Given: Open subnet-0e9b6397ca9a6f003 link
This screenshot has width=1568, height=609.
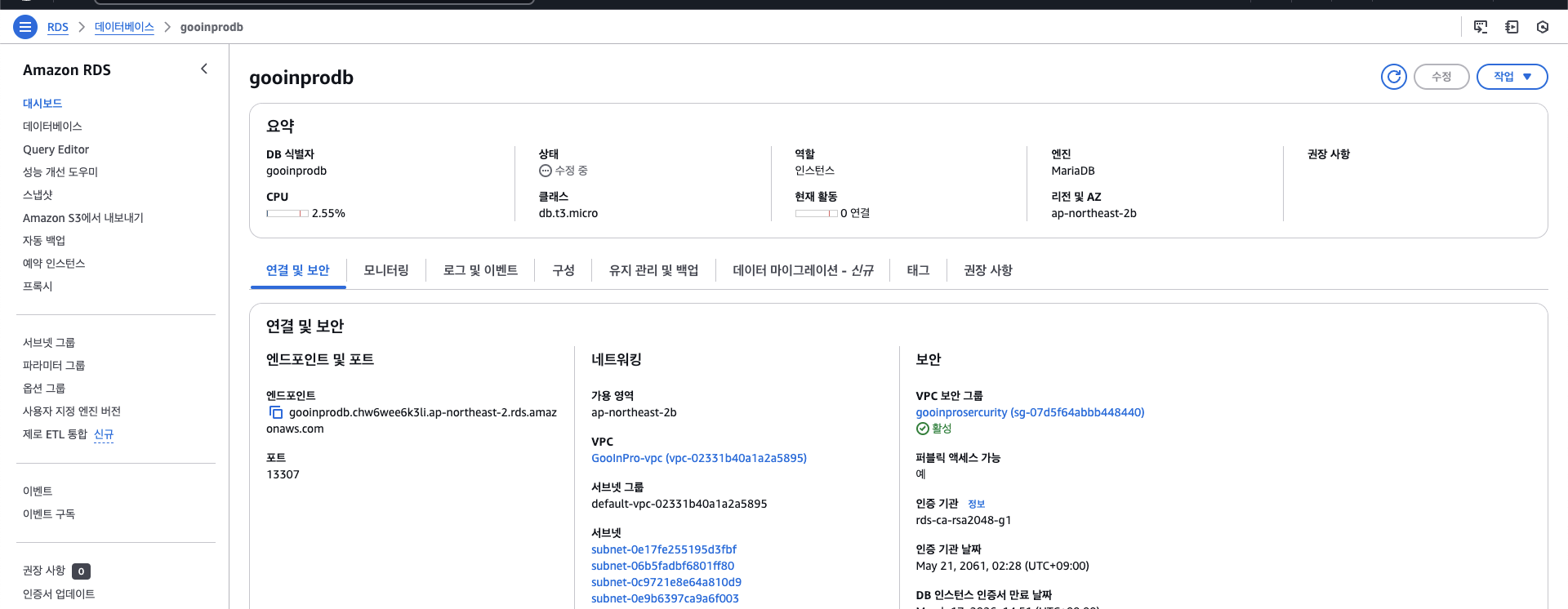Looking at the screenshot, I should coord(665,598).
